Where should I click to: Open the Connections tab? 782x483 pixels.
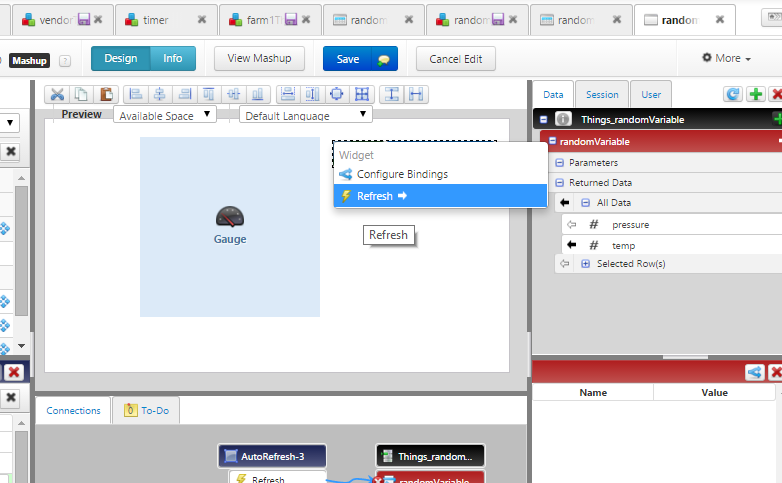[x=73, y=410]
